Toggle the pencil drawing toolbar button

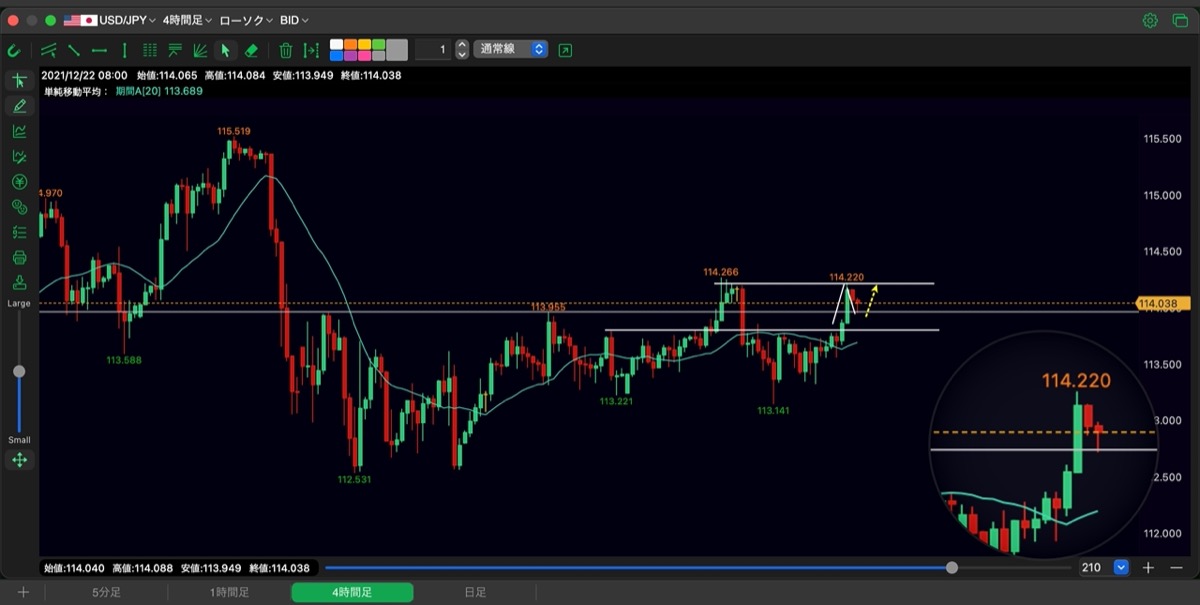click(x=19, y=106)
